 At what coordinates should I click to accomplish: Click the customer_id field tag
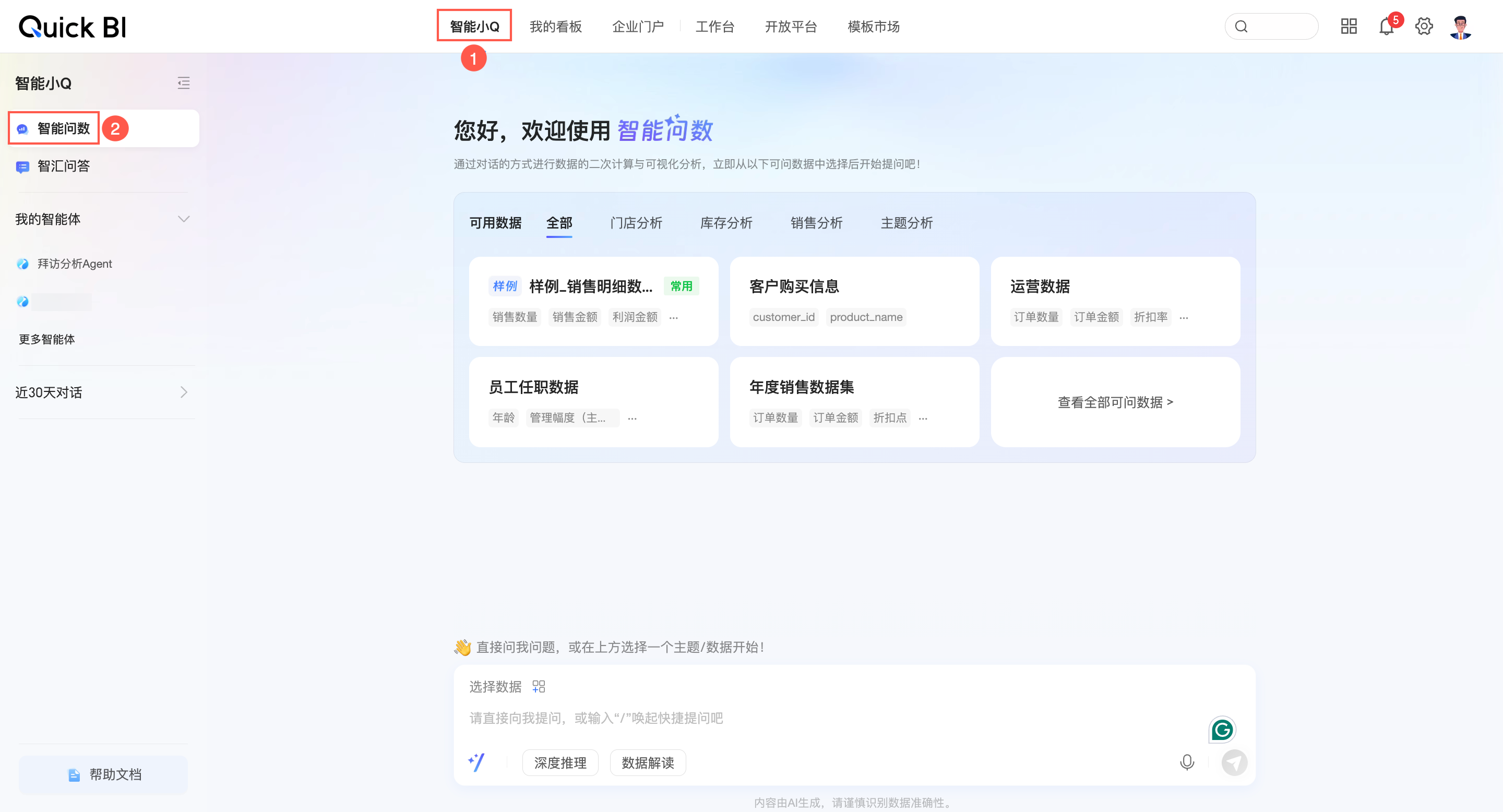(783, 317)
